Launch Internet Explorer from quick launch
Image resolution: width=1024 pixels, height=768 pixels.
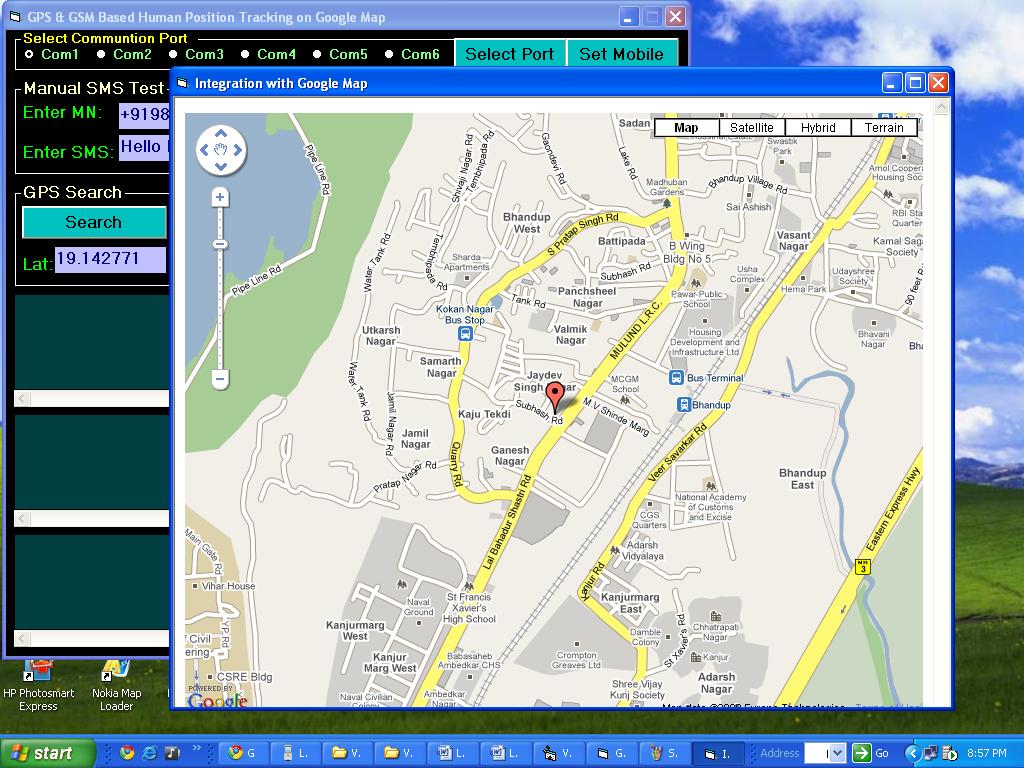click(x=150, y=753)
